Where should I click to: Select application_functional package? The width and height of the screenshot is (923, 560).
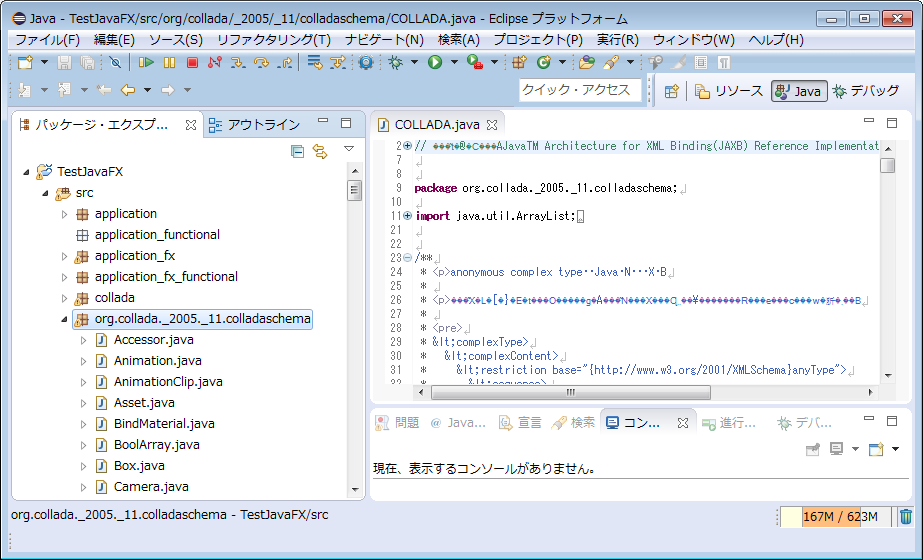coord(157,235)
